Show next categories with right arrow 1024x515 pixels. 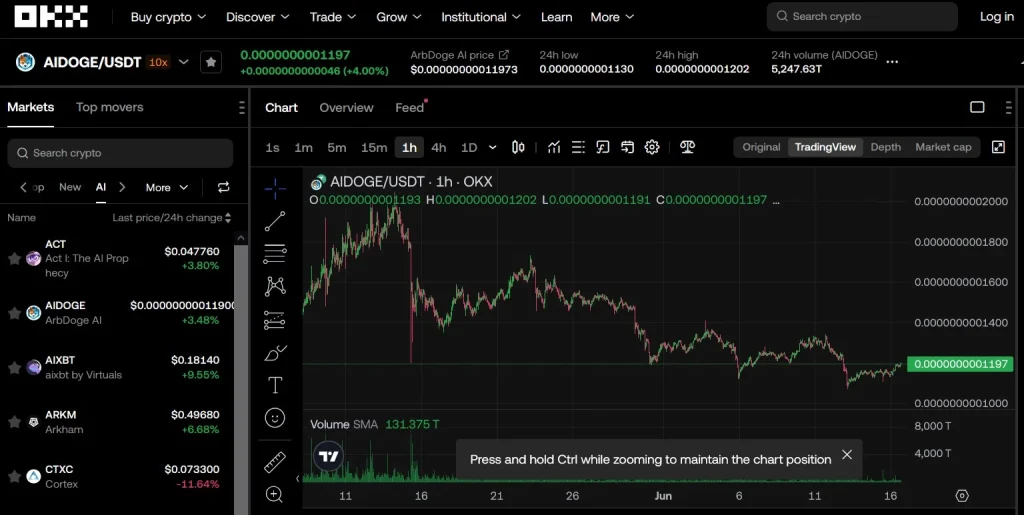click(x=122, y=187)
